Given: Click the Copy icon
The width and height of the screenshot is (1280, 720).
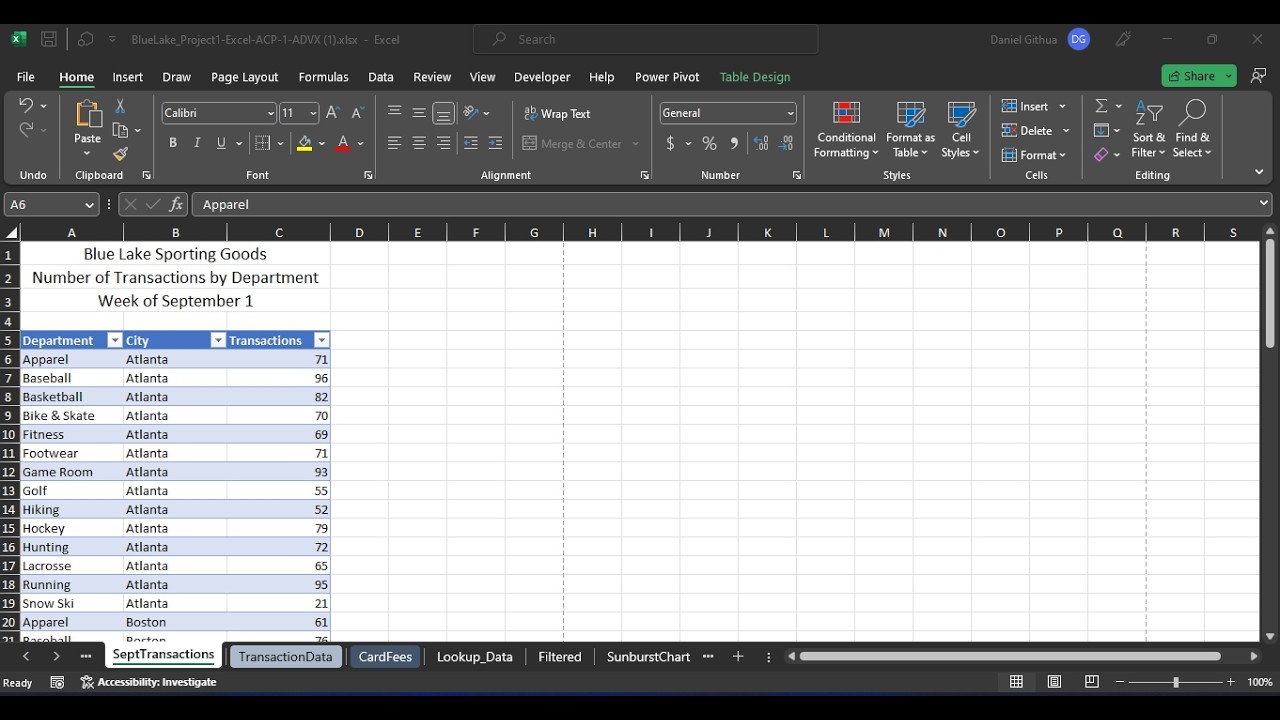Looking at the screenshot, I should (x=121, y=130).
